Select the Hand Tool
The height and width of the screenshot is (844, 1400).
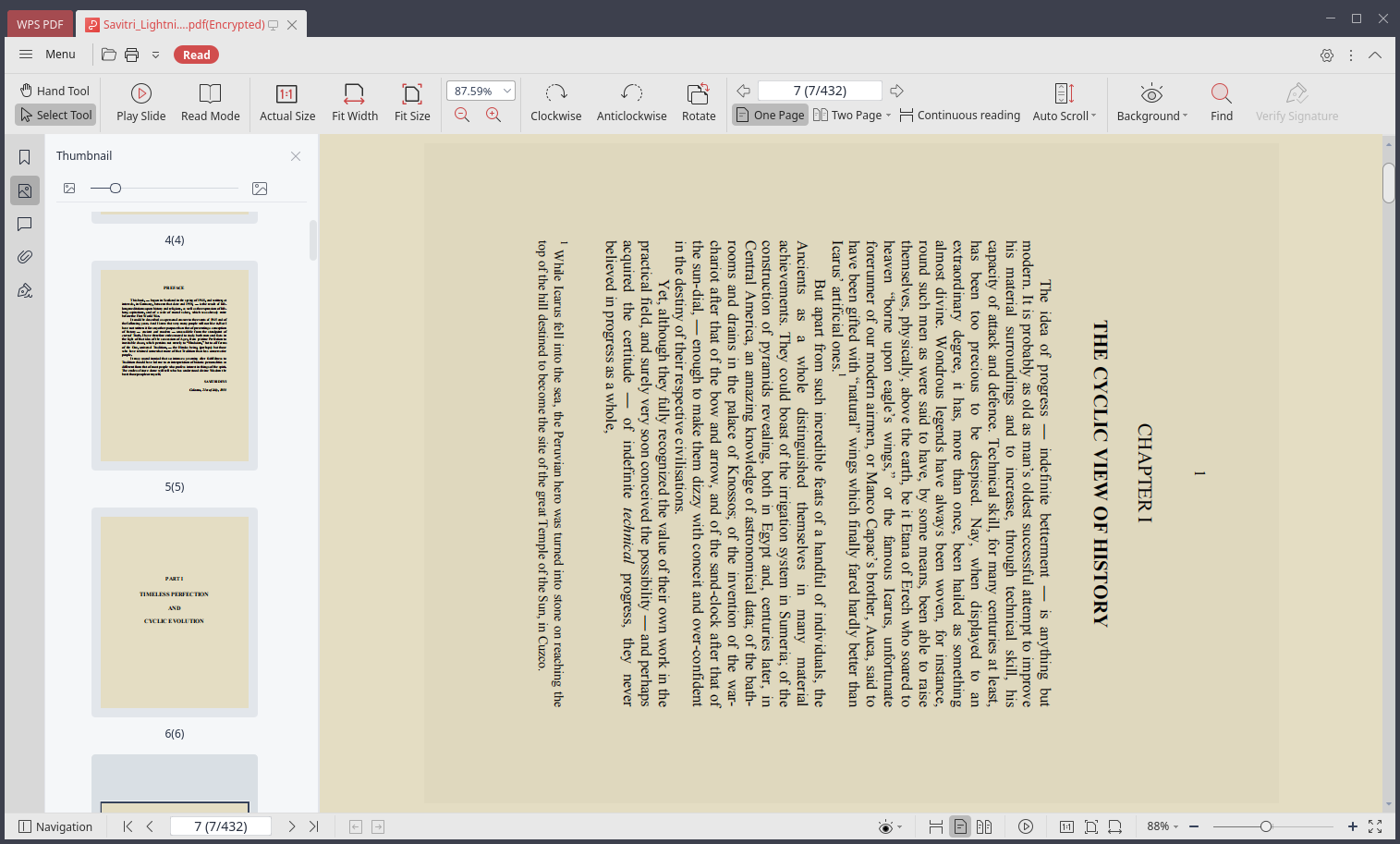[55, 91]
